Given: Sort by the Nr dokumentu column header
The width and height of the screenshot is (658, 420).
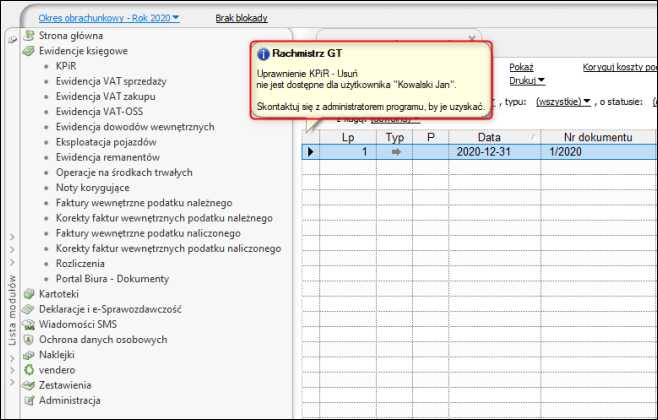Looking at the screenshot, I should coord(598,137).
